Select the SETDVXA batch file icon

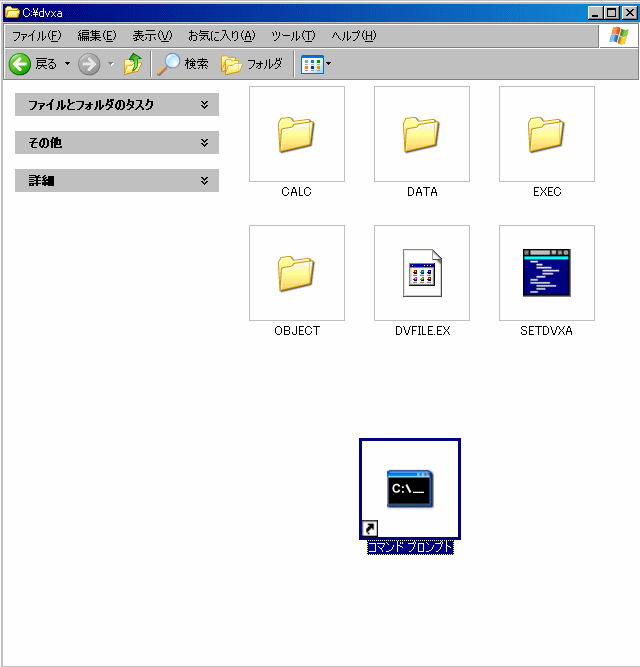pos(547,273)
